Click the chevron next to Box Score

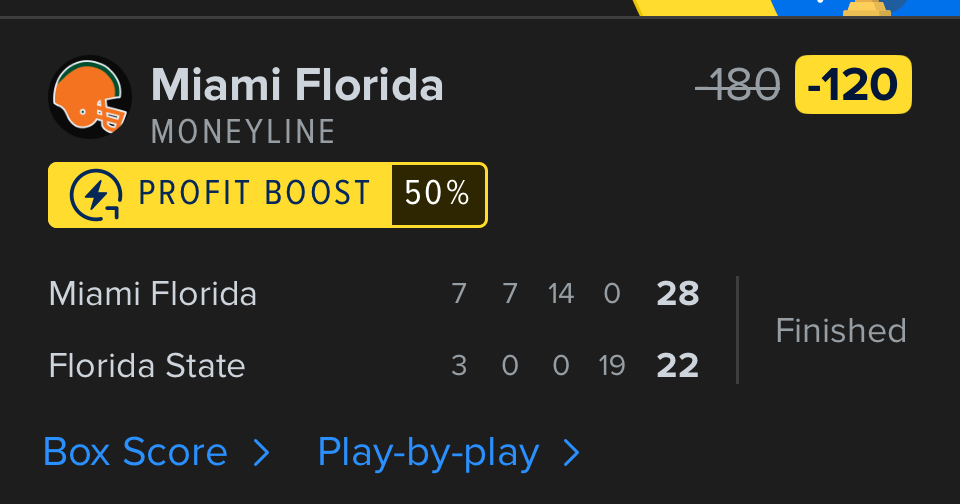coord(262,454)
